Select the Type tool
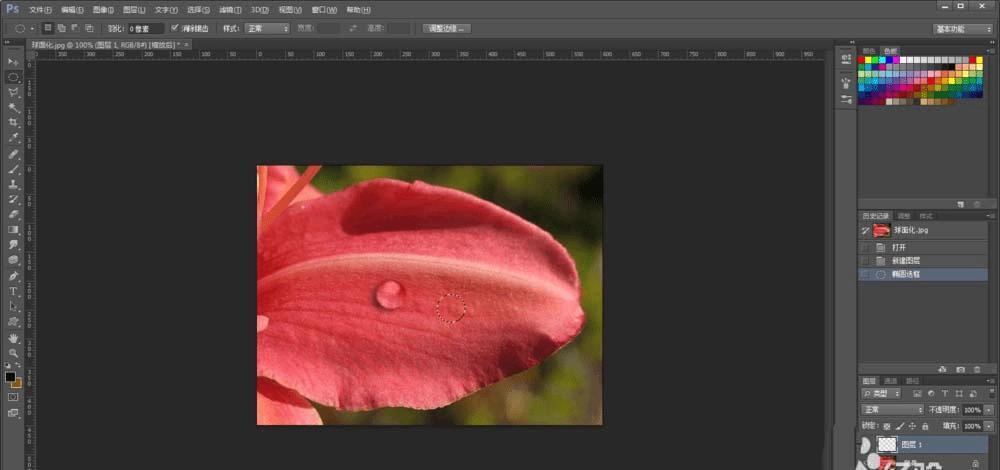Image resolution: width=1000 pixels, height=470 pixels. coord(14,291)
